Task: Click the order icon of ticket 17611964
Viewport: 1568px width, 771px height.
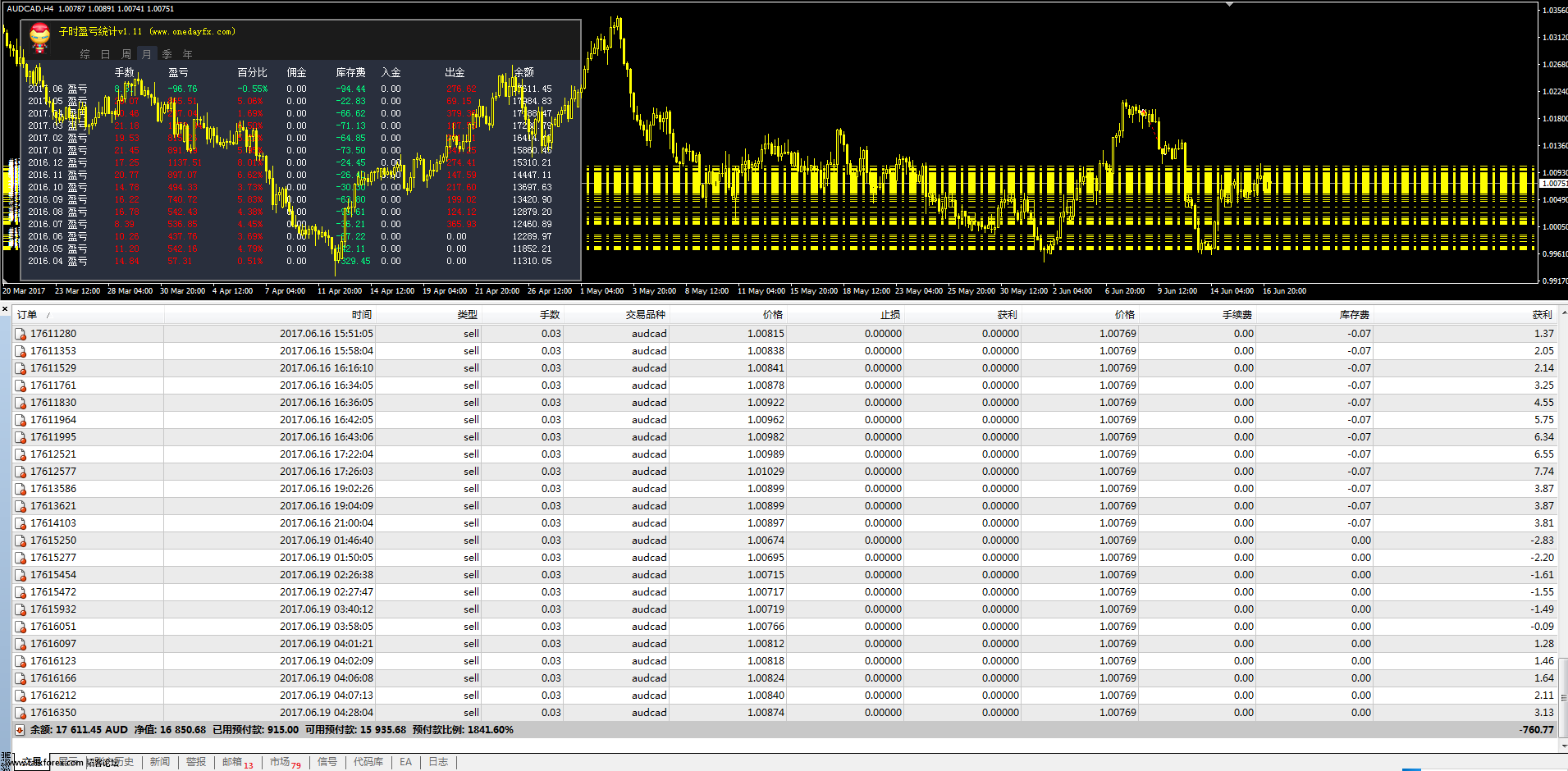Action: (21, 420)
